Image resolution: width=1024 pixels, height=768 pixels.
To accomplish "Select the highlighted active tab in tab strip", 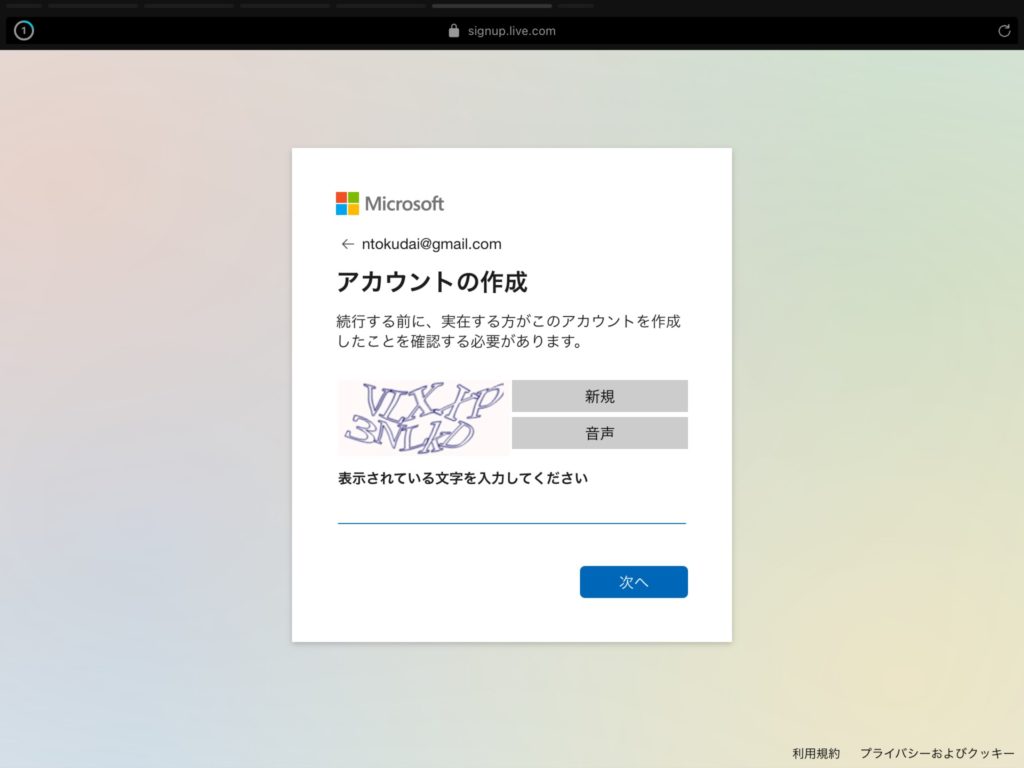I will coord(491,6).
